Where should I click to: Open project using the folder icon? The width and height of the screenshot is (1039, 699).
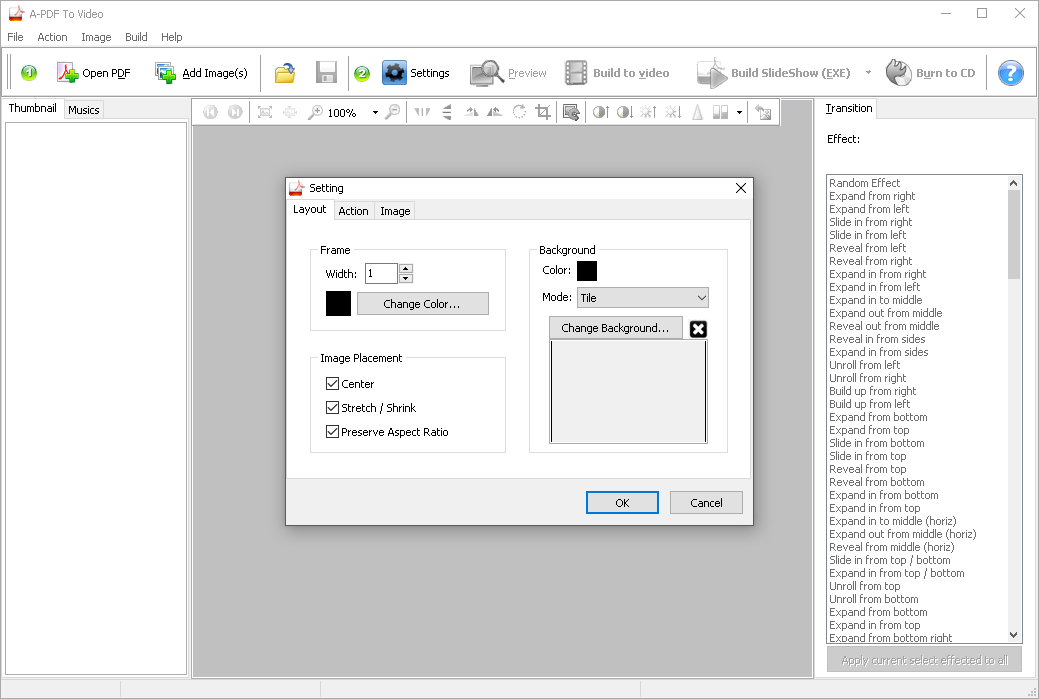click(x=285, y=73)
